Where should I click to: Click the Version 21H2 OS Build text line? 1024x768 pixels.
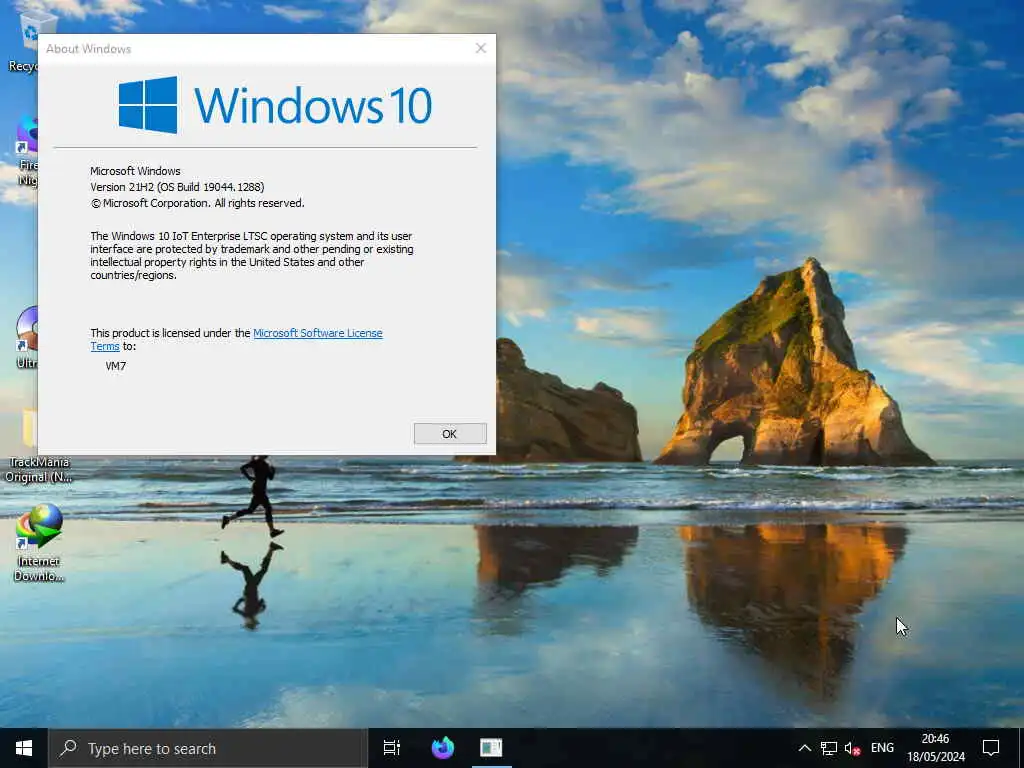point(177,187)
